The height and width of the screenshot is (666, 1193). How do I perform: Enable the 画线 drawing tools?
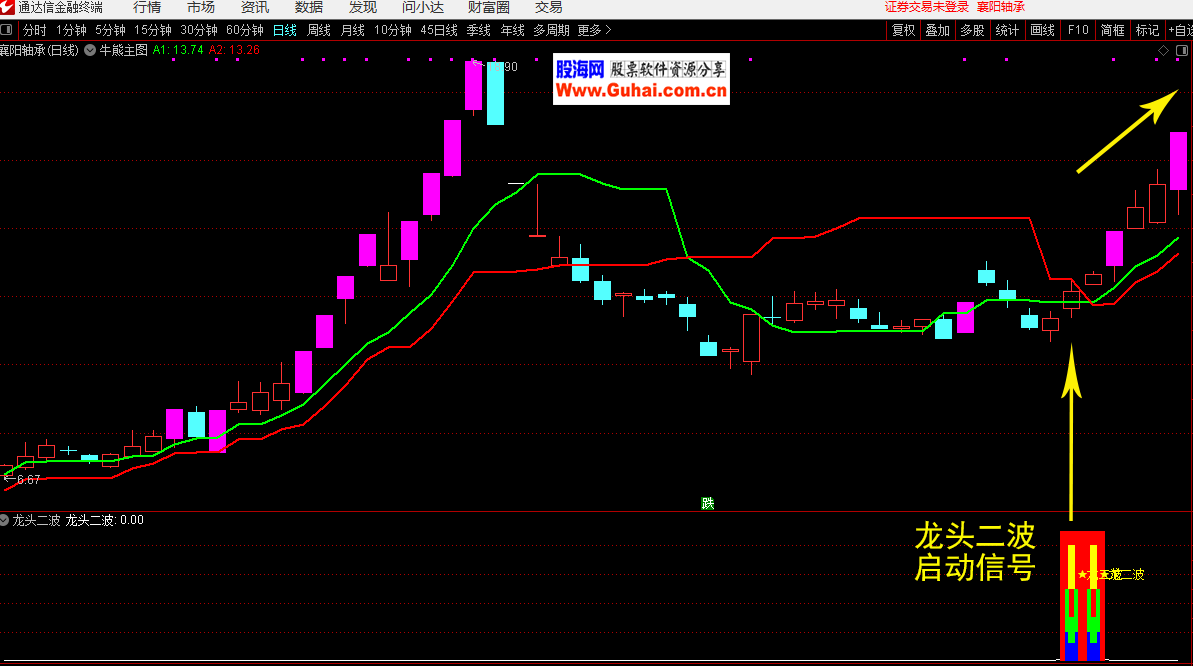coord(1042,30)
